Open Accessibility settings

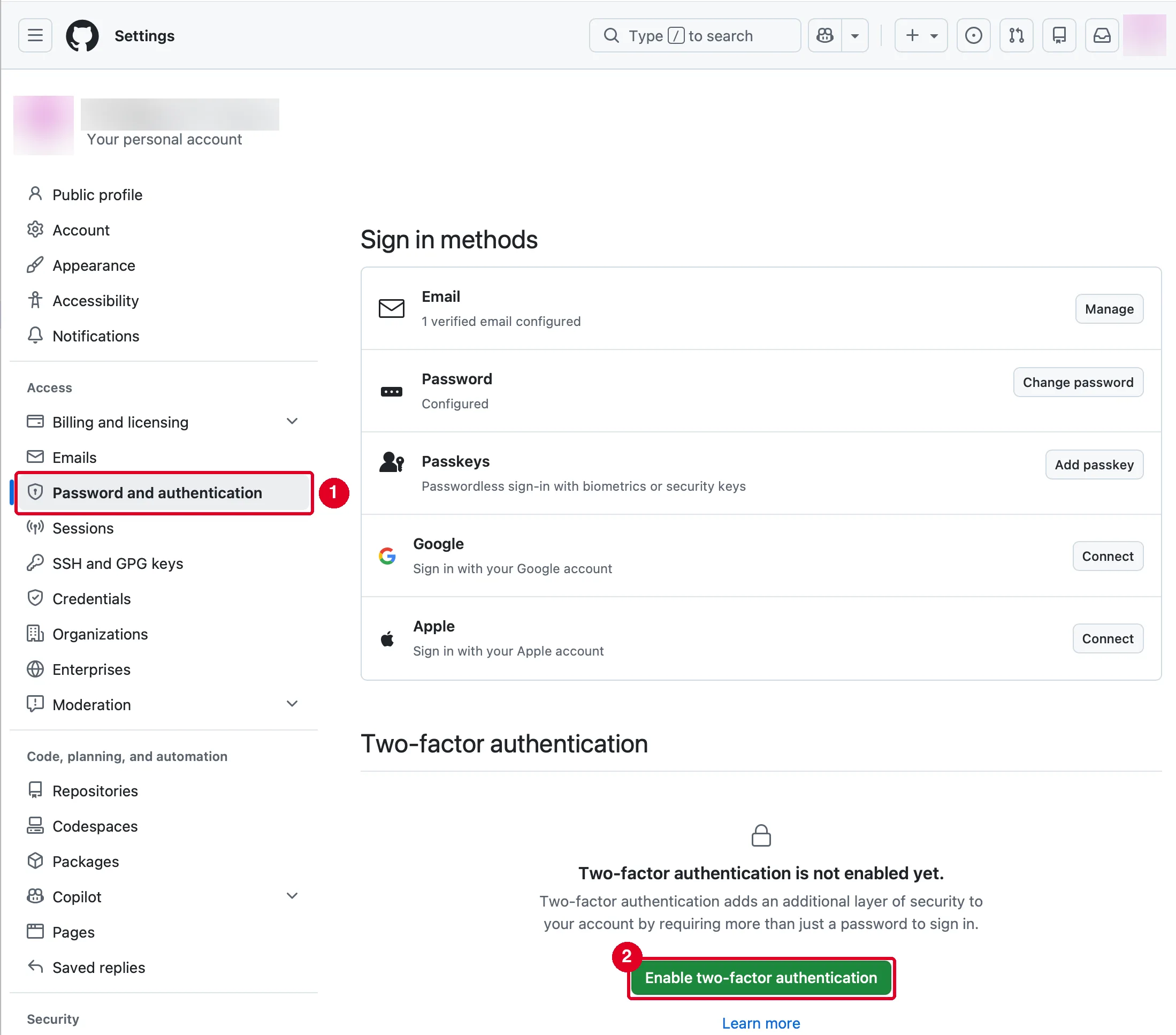click(x=163, y=300)
